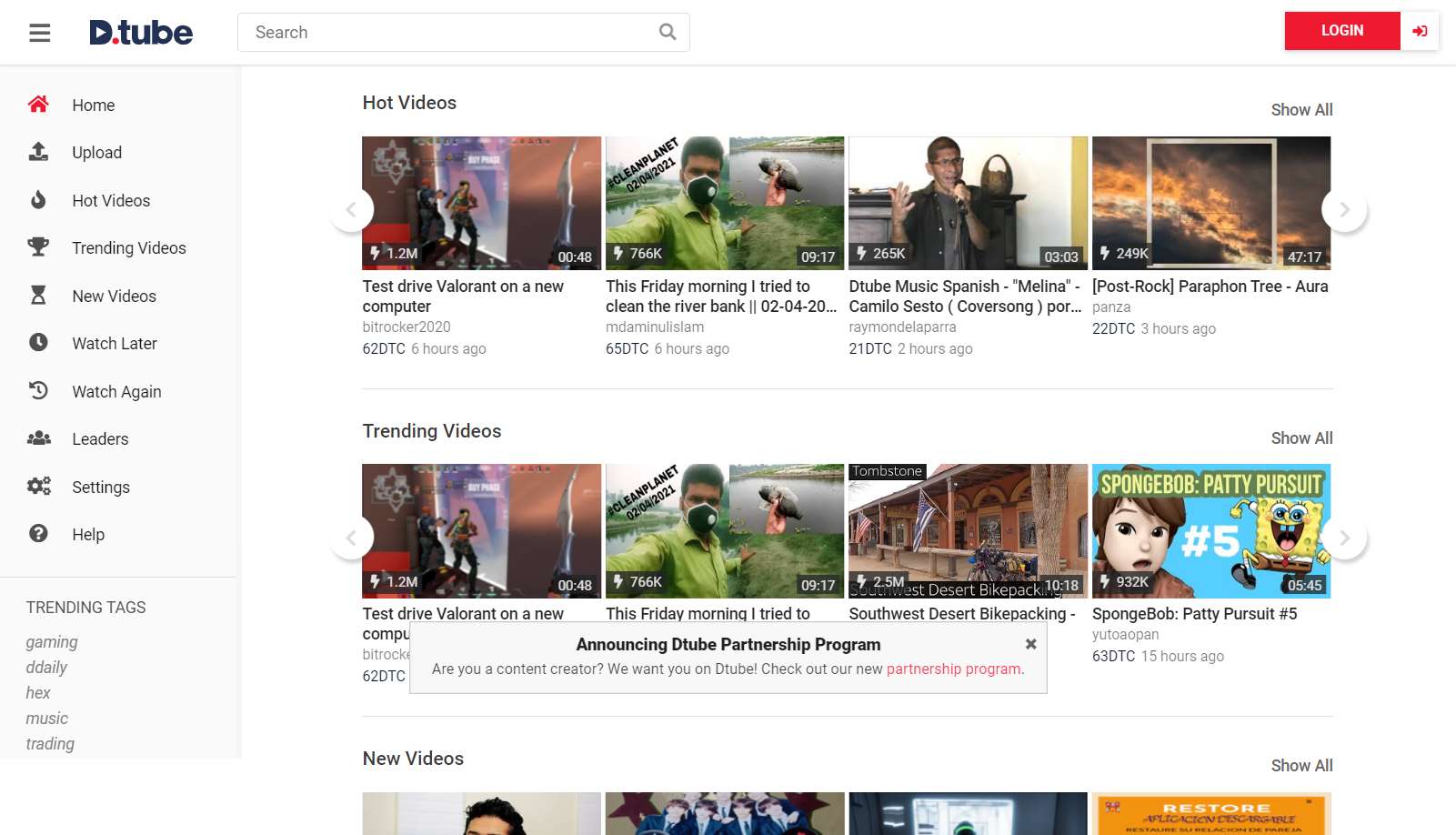Click the Help question mark icon
Viewport: 1456px width, 835px height.
pos(38,534)
